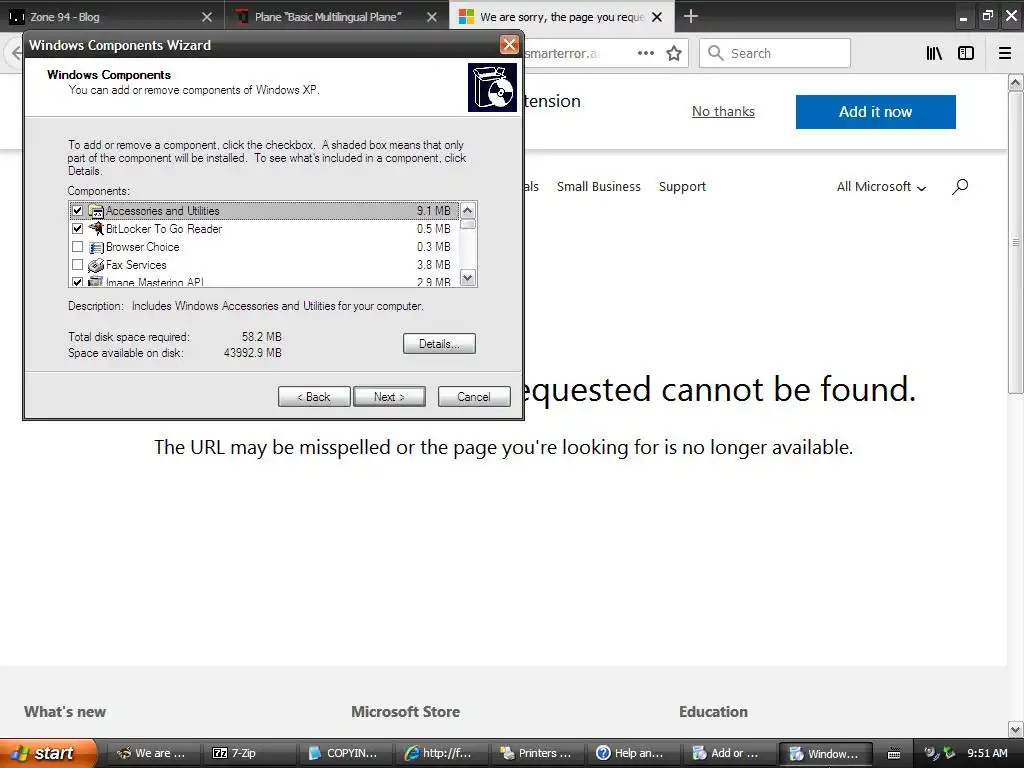Switch to the Help an... taskbar button
This screenshot has width=1024, height=768.
click(x=633, y=753)
